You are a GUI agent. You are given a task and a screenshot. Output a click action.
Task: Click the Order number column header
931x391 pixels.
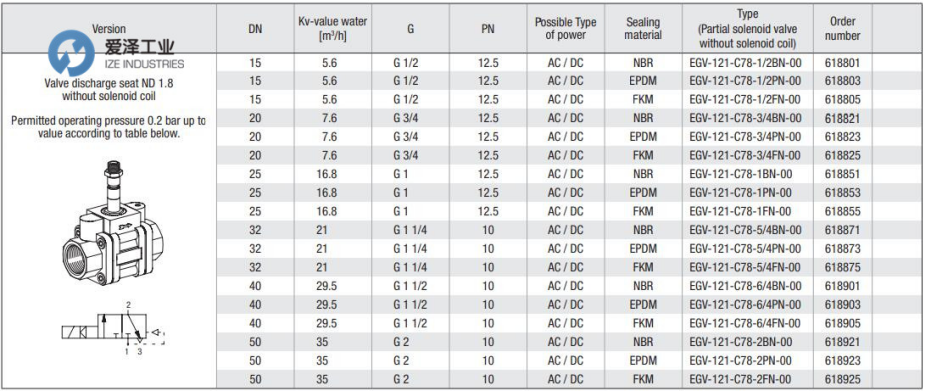click(x=843, y=28)
